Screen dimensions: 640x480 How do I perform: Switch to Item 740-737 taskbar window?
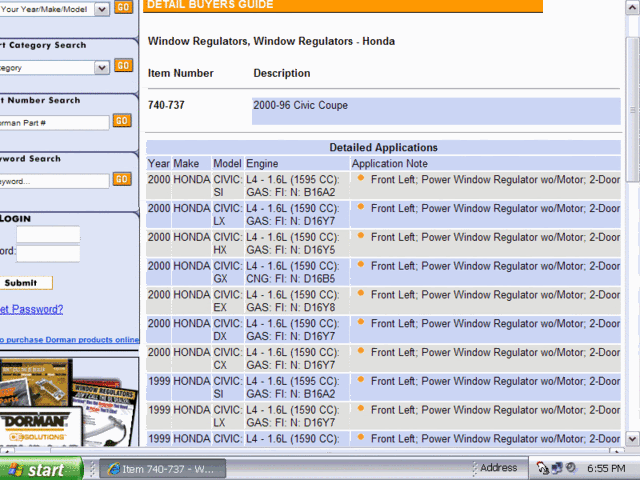[x=163, y=469]
